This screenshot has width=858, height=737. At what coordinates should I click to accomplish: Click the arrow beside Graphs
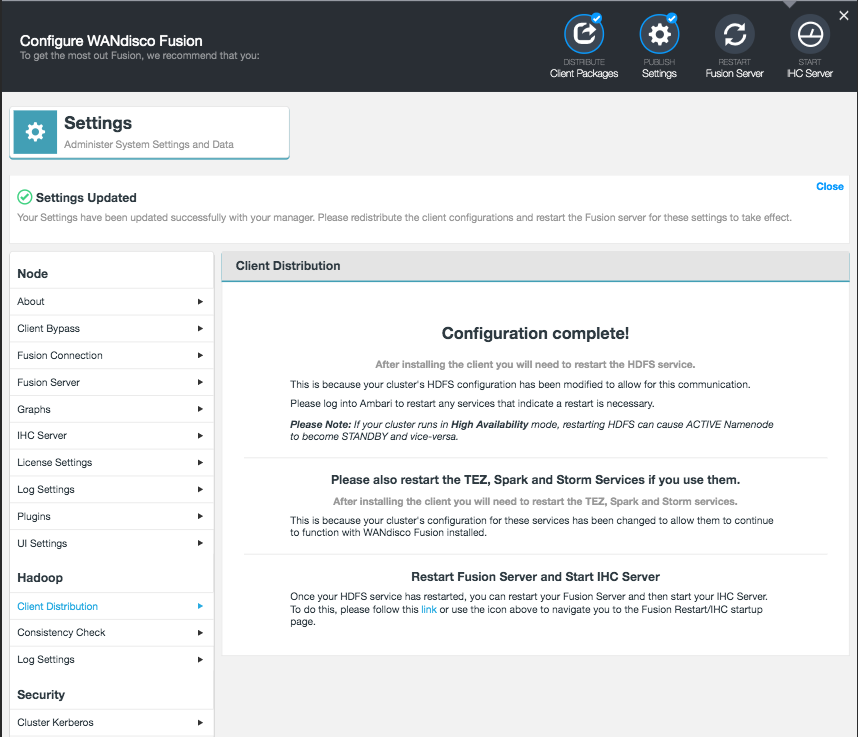(200, 409)
